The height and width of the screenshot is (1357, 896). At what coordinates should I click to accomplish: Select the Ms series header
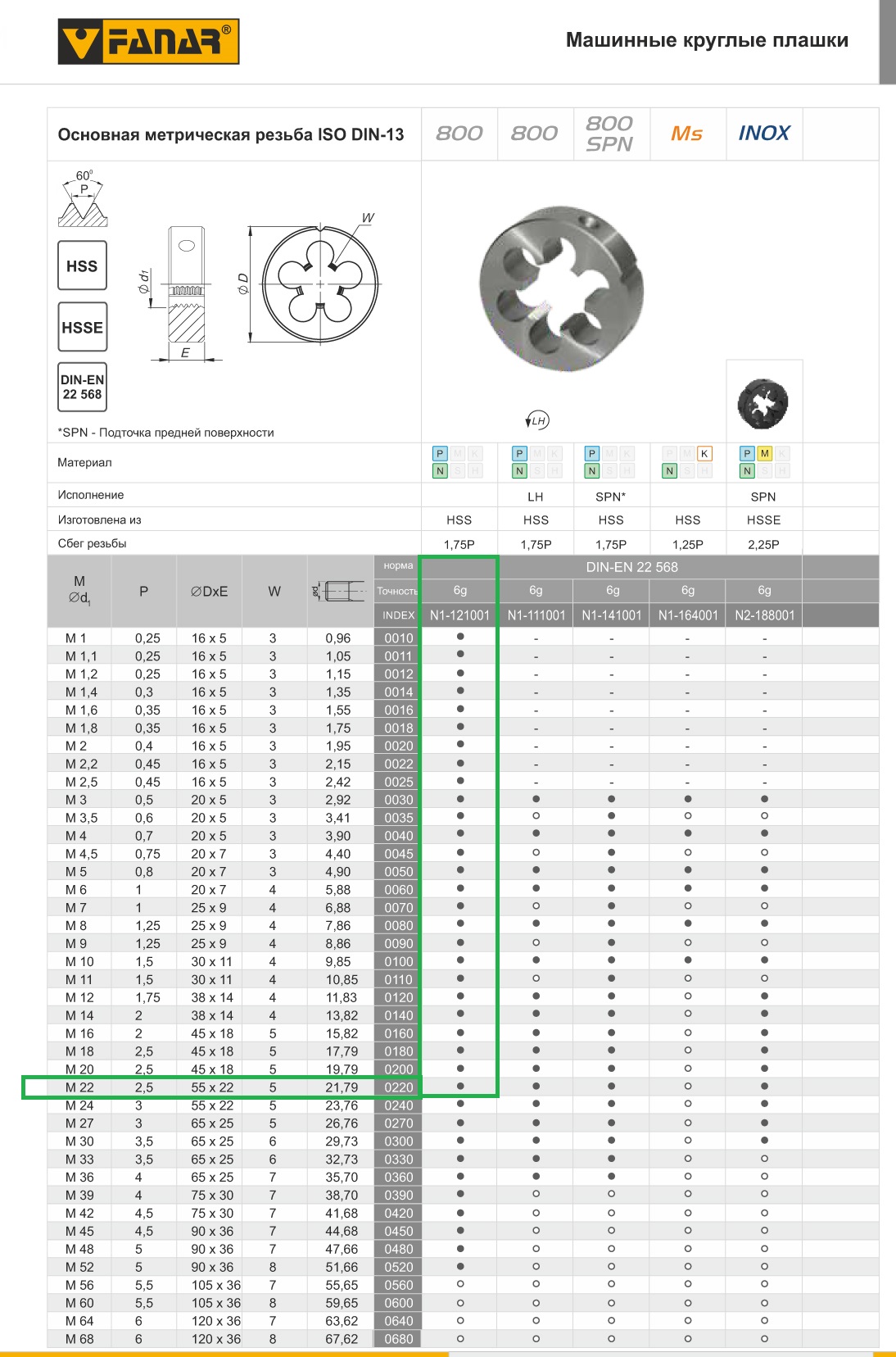[x=687, y=133]
